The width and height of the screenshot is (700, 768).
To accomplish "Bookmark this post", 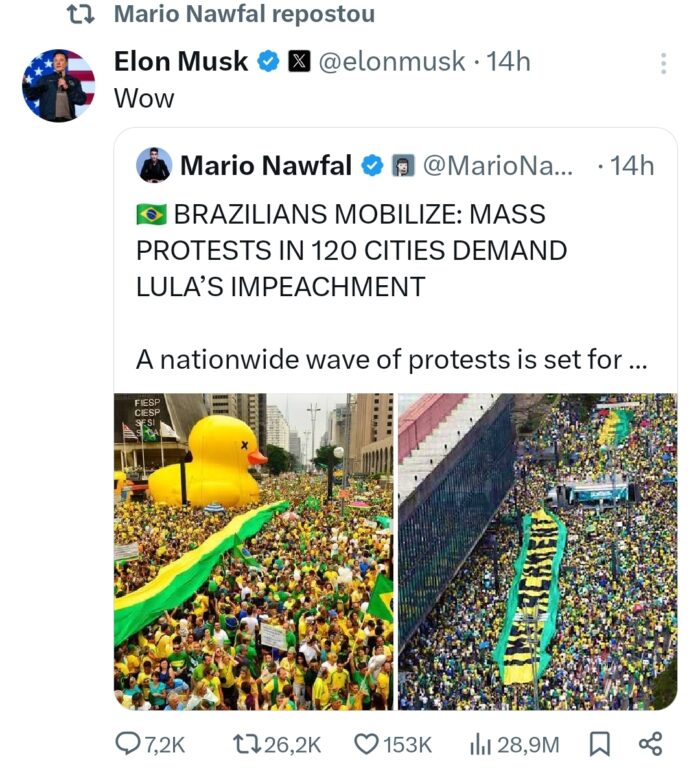I will click(x=600, y=743).
